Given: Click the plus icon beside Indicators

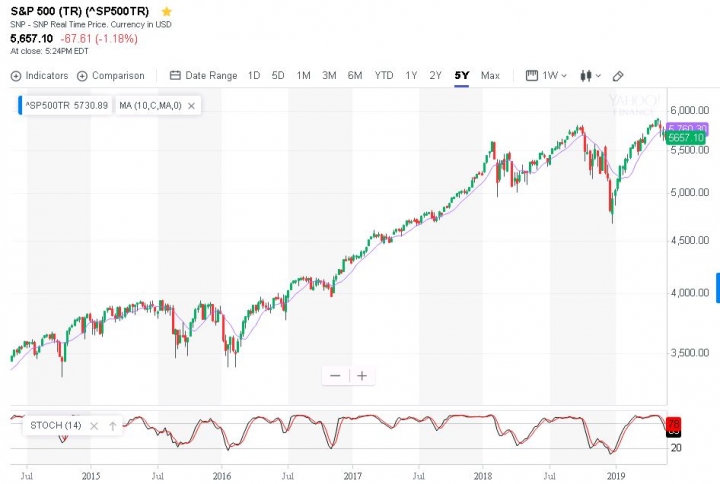Looking at the screenshot, I should coord(16,76).
